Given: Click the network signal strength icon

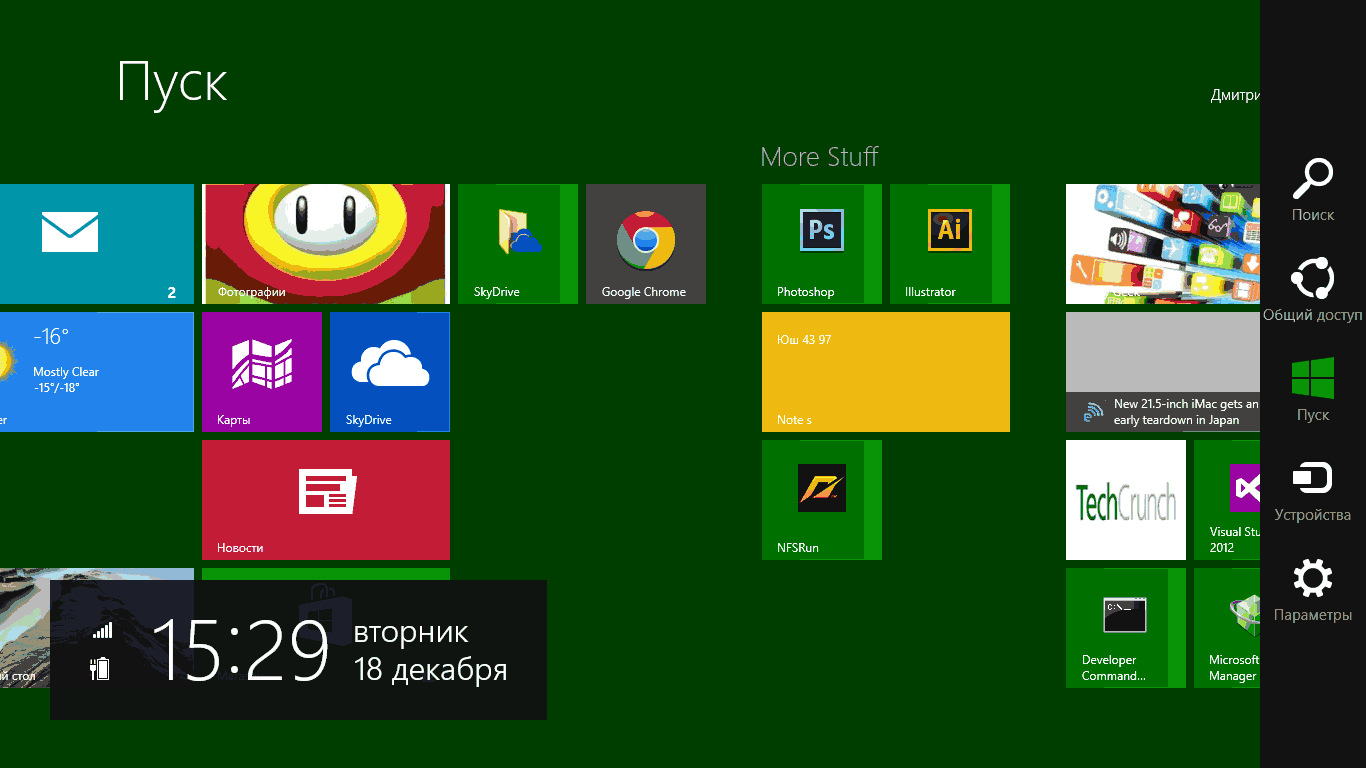Looking at the screenshot, I should 103,630.
